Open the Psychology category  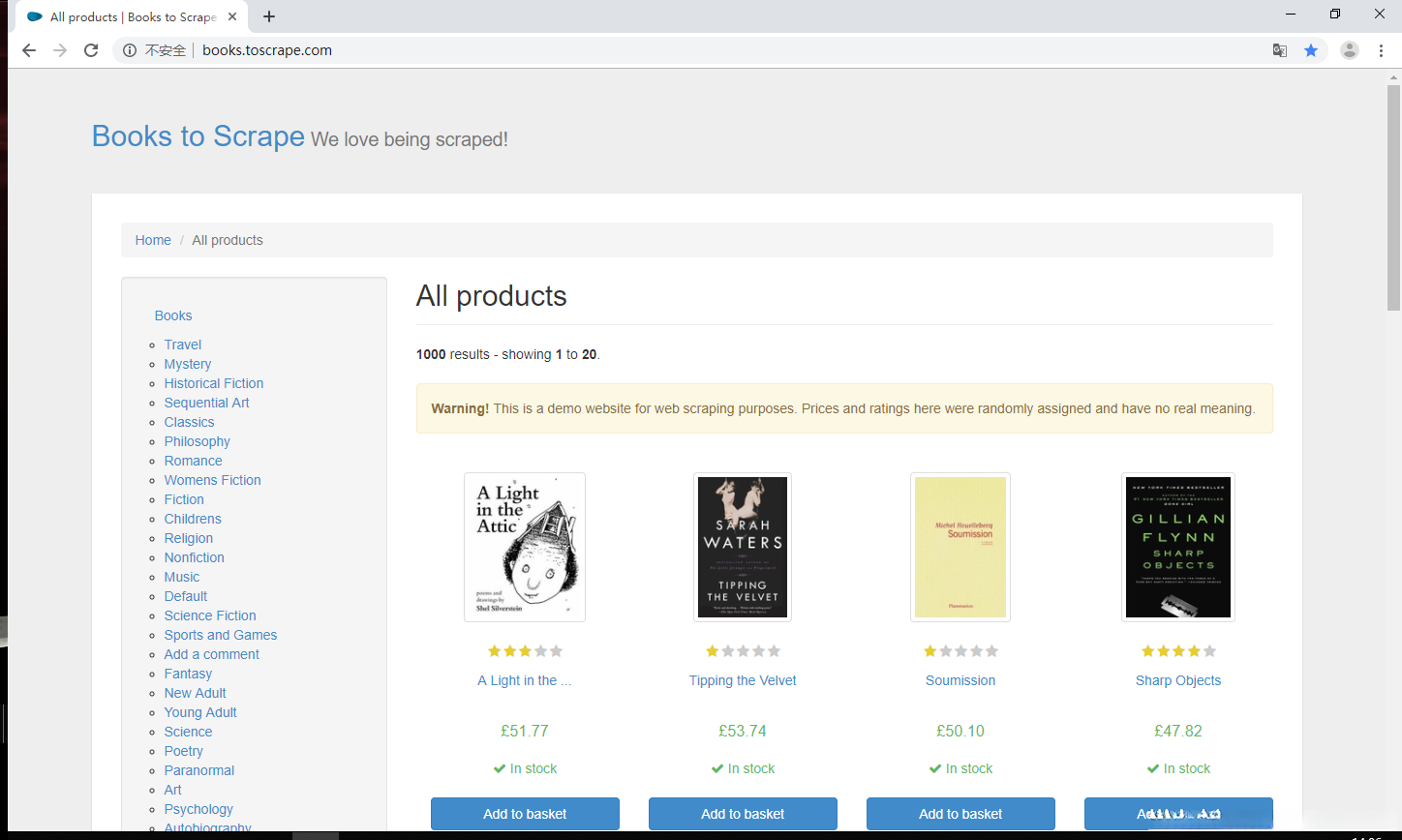click(198, 809)
